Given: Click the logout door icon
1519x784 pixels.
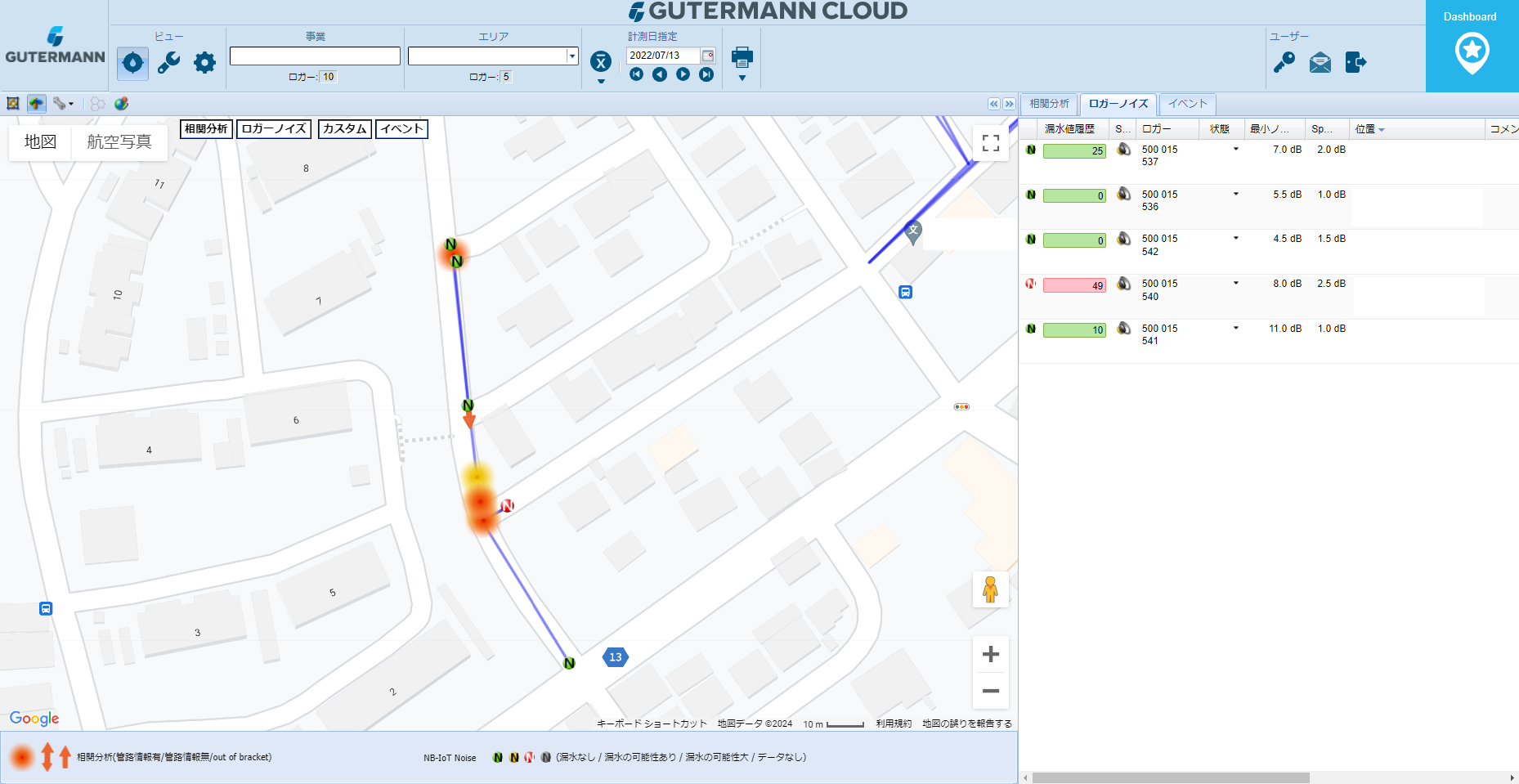Looking at the screenshot, I should pyautogui.click(x=1355, y=62).
